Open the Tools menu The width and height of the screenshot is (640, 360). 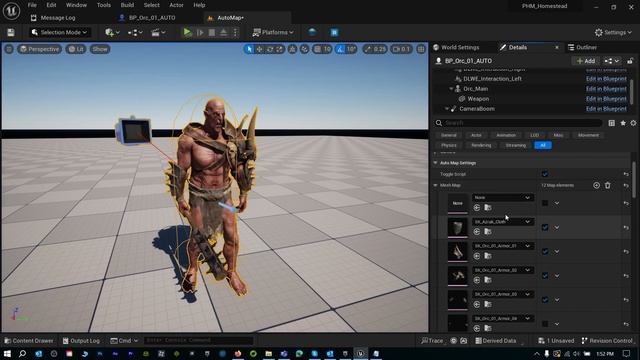(x=104, y=5)
